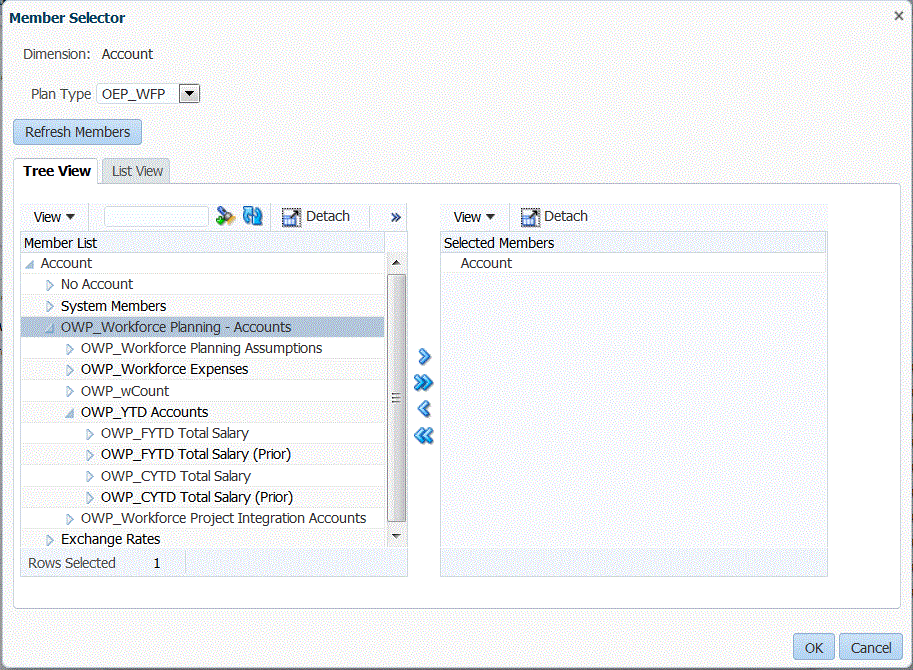Click the Member List scrollbar up arrow
The height and width of the screenshot is (670, 913).
point(397,263)
